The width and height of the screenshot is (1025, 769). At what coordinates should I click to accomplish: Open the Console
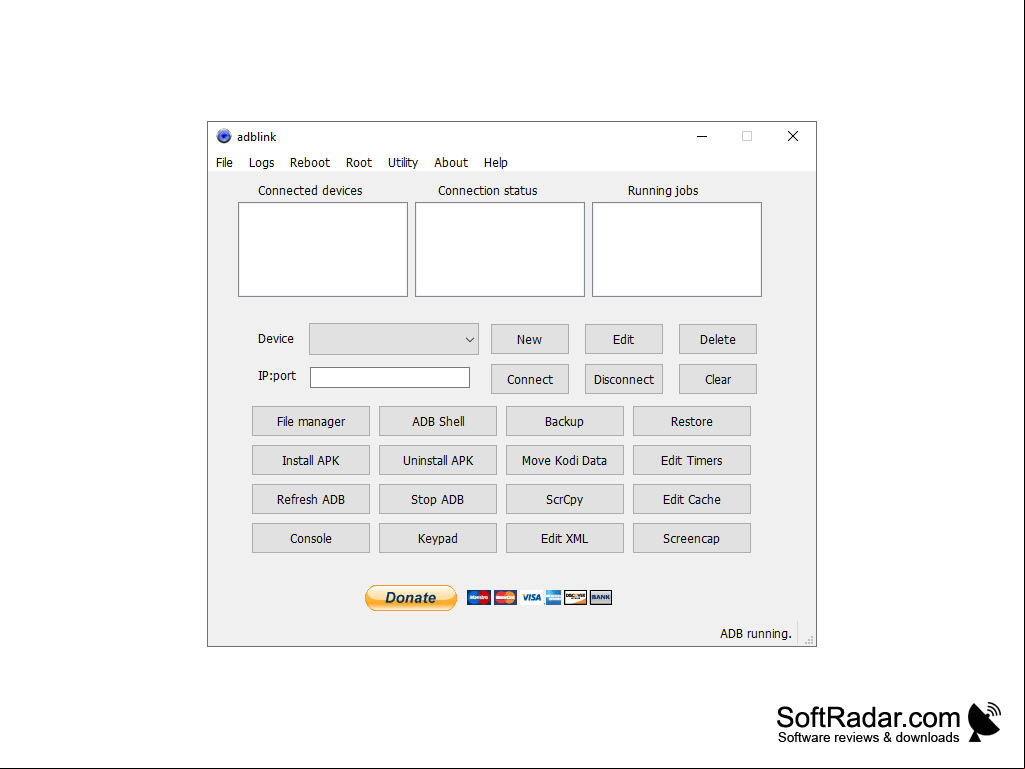[x=311, y=538]
